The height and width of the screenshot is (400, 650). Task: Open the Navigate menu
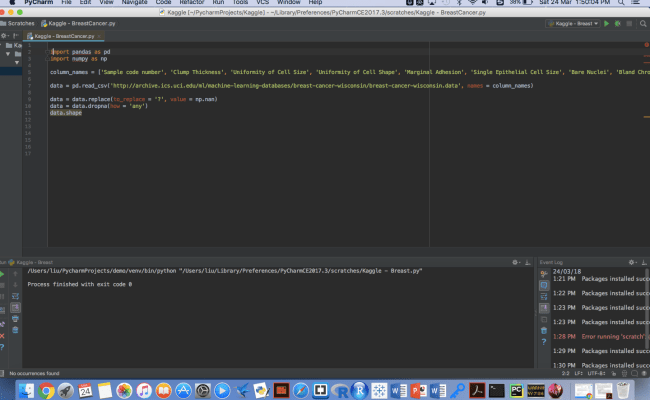(x=134, y=2)
